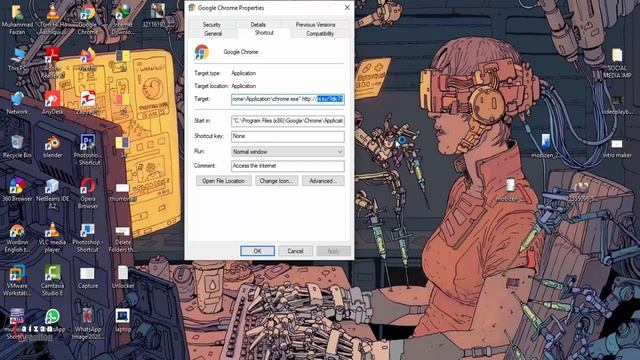Select the Opera Browser shortcut

coord(87,193)
